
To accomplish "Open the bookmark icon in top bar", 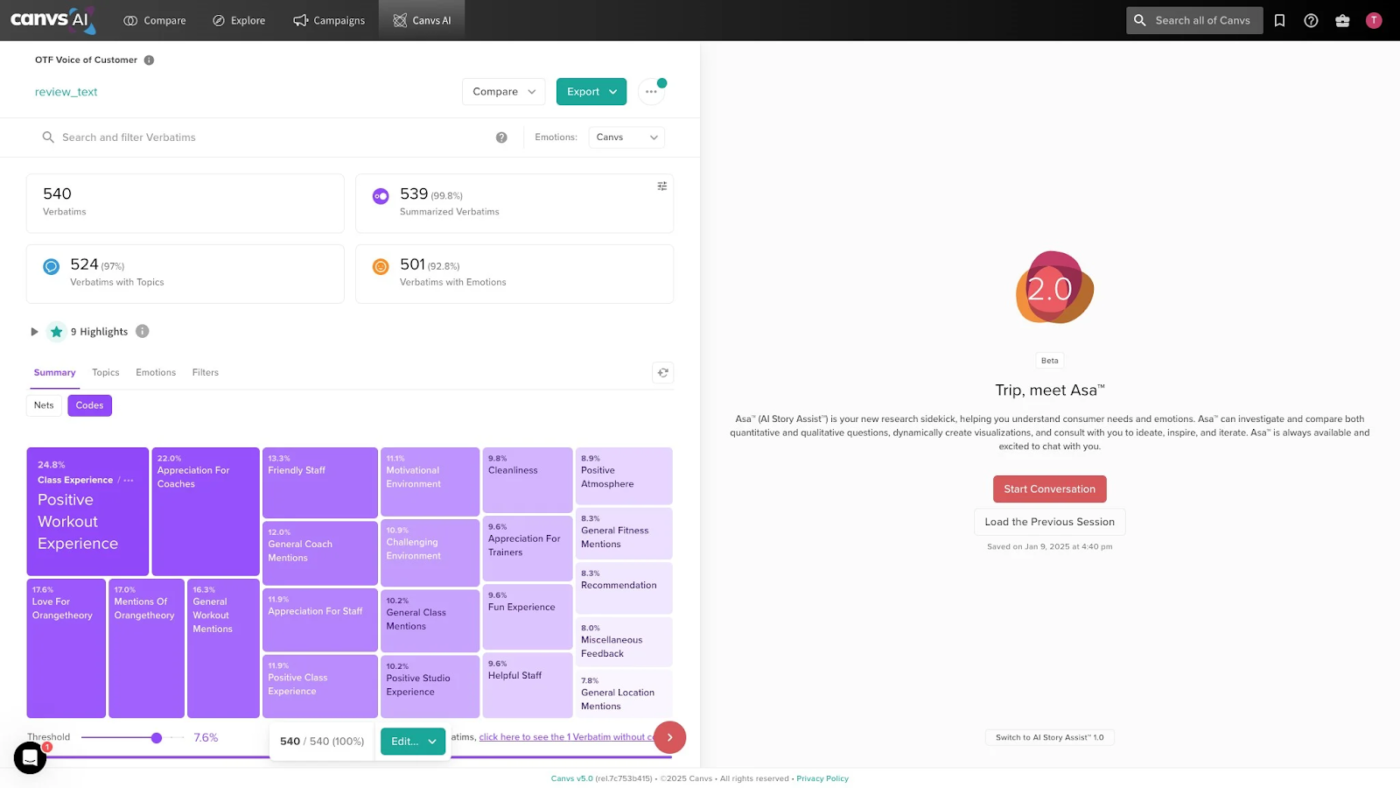I will tap(1279, 20).
